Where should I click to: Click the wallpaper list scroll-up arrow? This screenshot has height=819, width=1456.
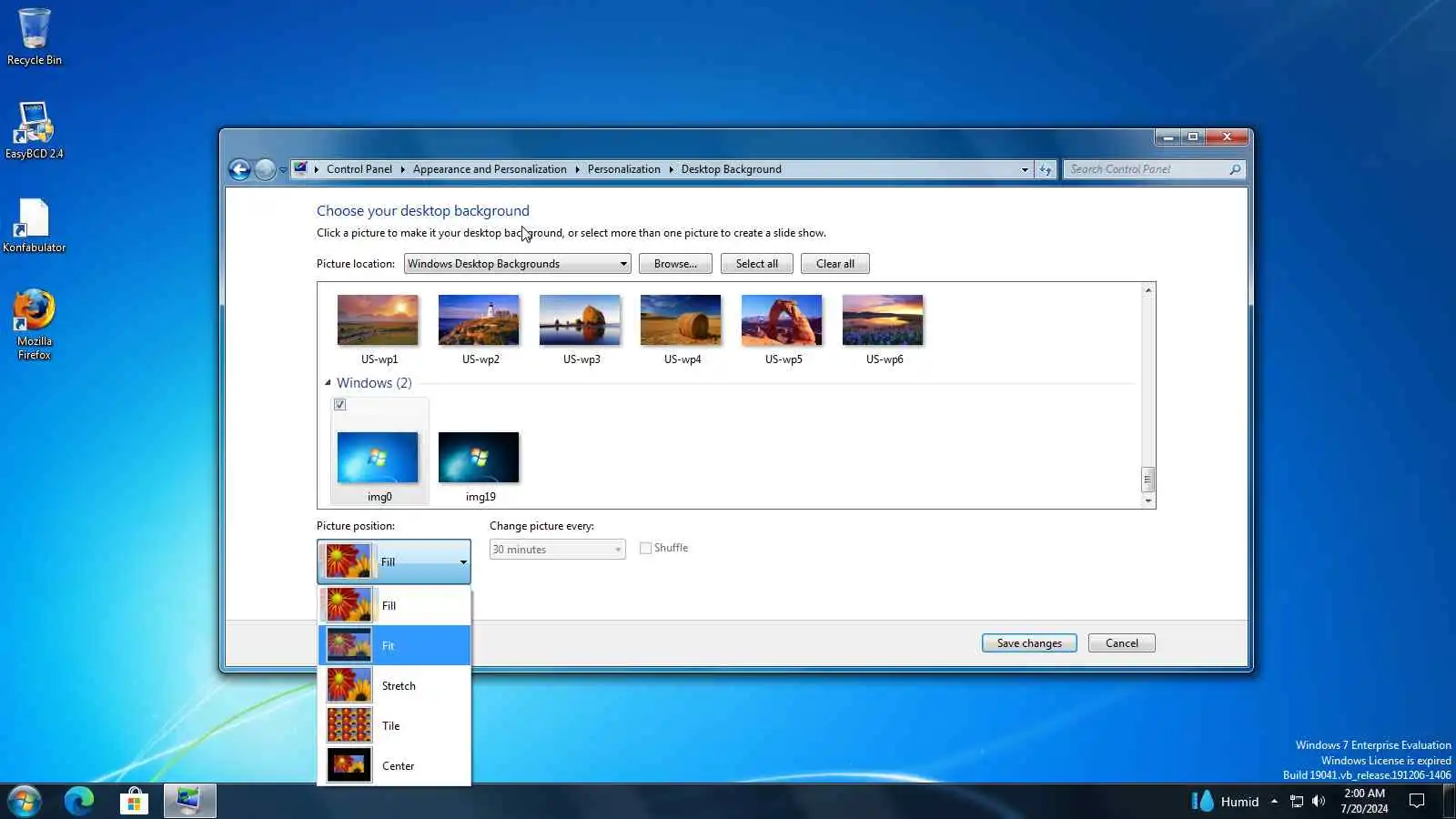(x=1148, y=289)
